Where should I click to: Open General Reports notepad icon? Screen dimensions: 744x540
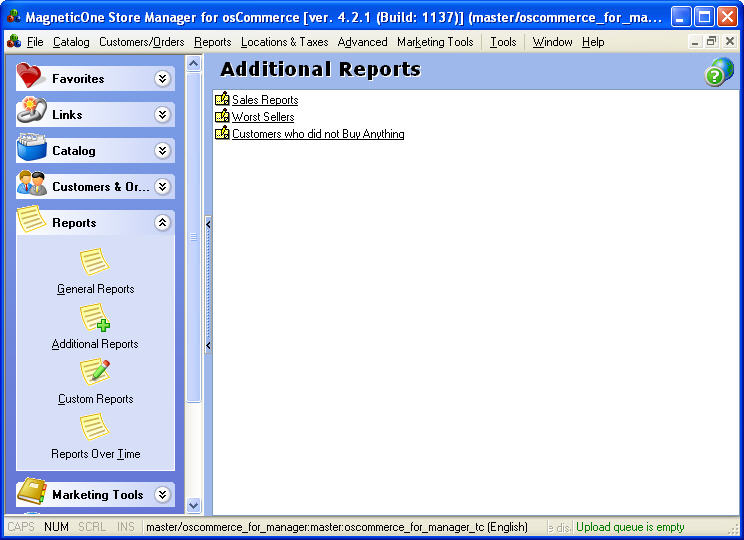tap(94, 261)
